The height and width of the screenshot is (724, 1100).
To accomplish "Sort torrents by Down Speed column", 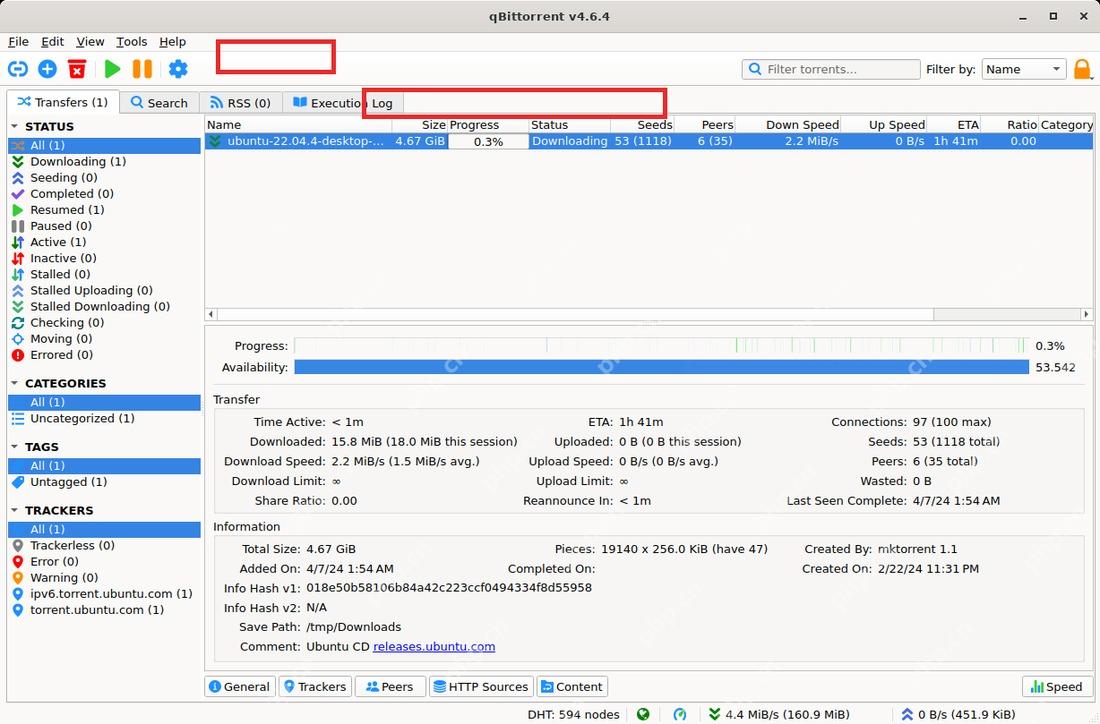I will click(x=789, y=124).
